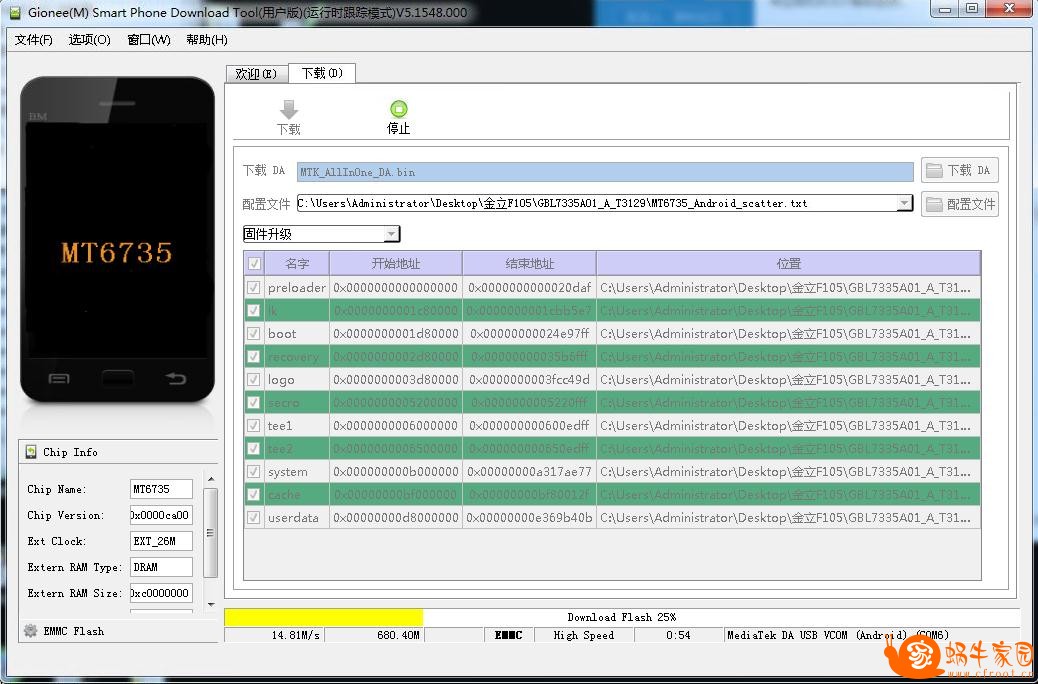The height and width of the screenshot is (684, 1038).
Task: Open the Window (窗口) menu
Action: click(149, 40)
